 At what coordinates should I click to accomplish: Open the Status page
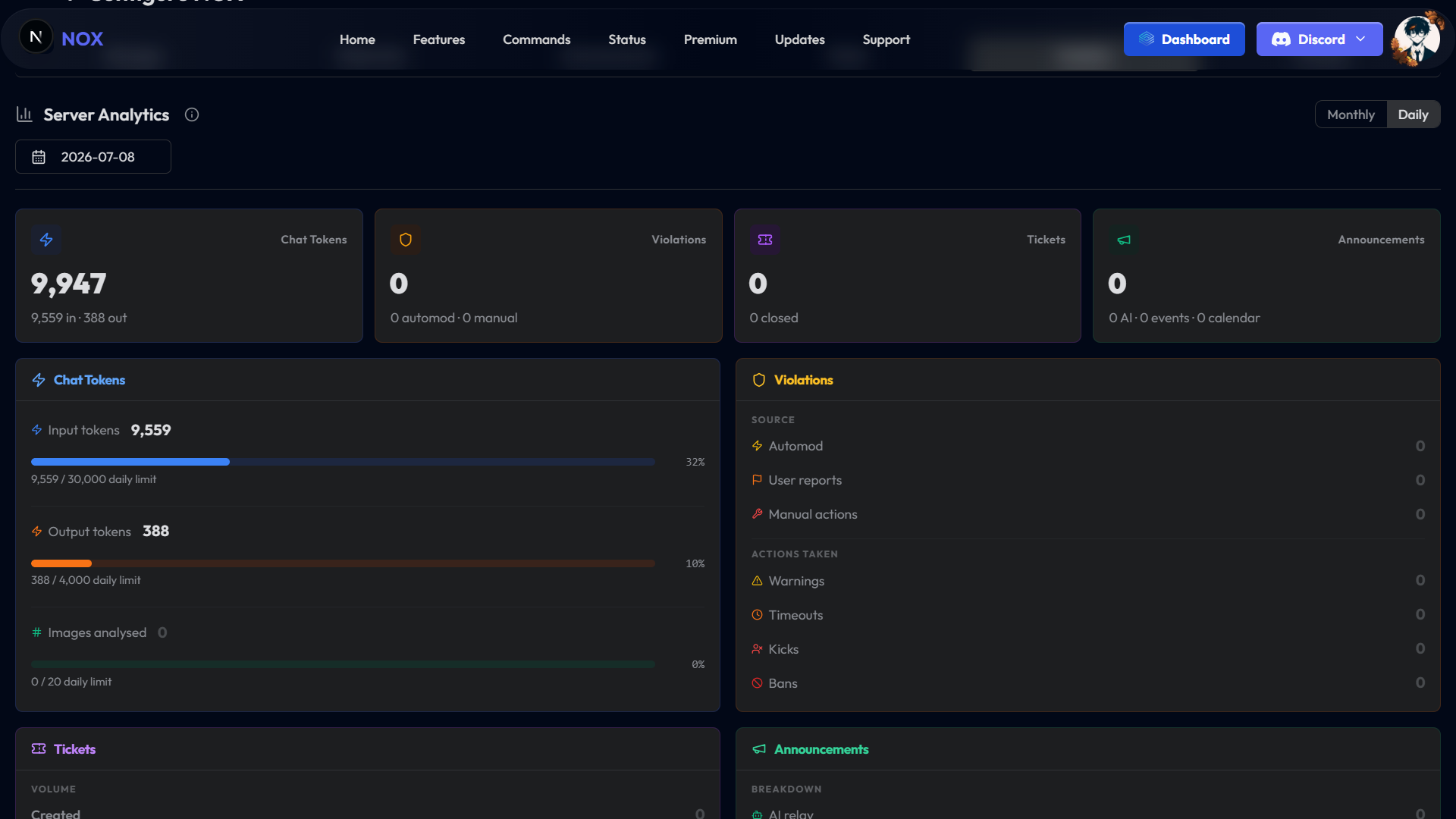(627, 39)
